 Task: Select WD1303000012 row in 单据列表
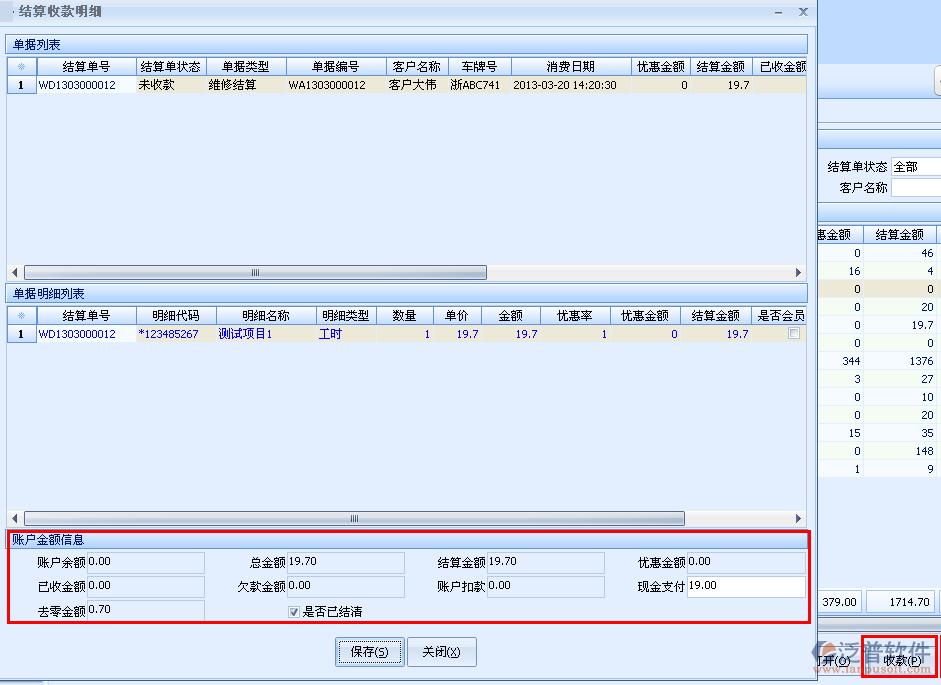(77, 85)
